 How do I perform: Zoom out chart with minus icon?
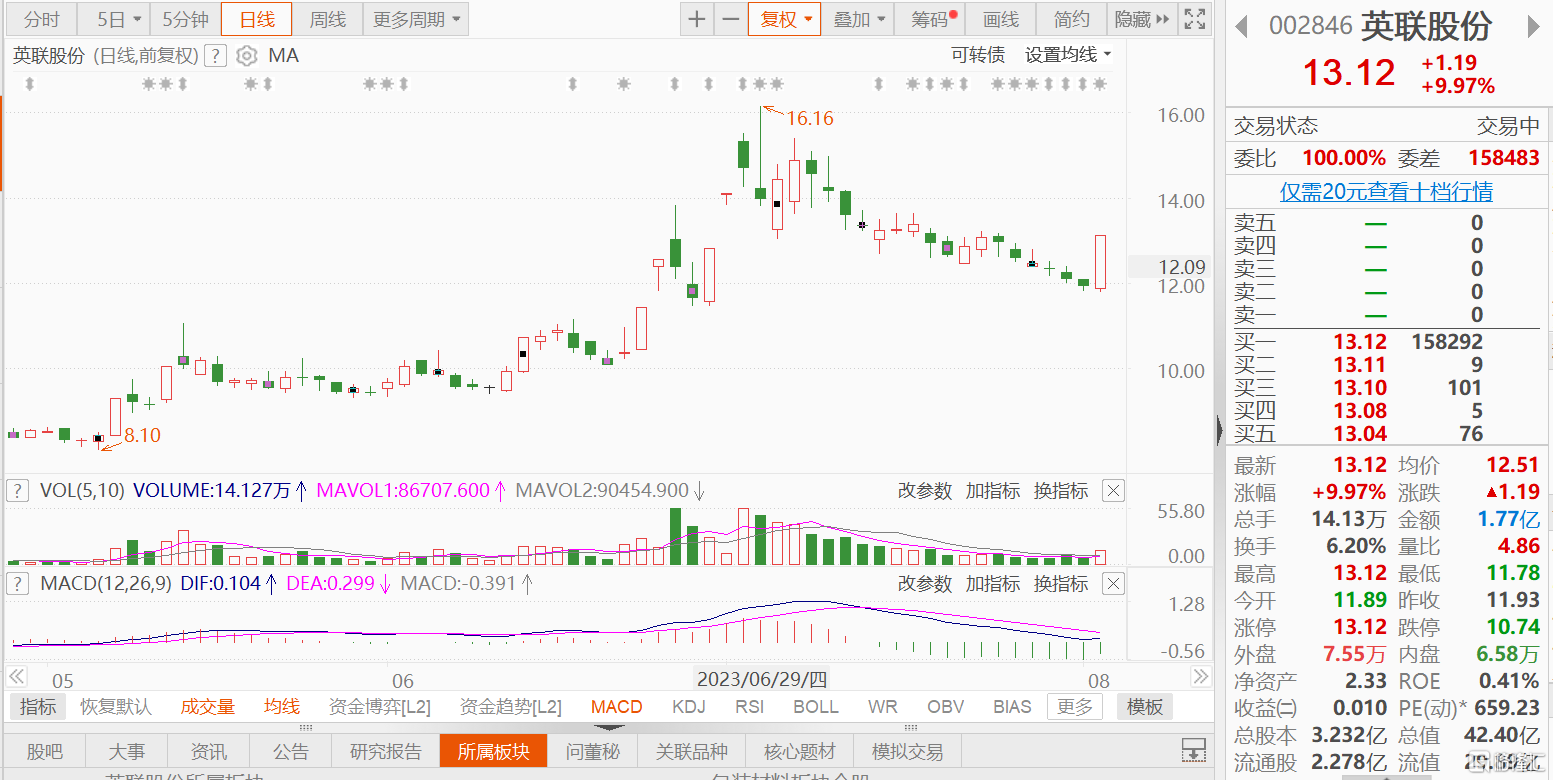(x=731, y=19)
